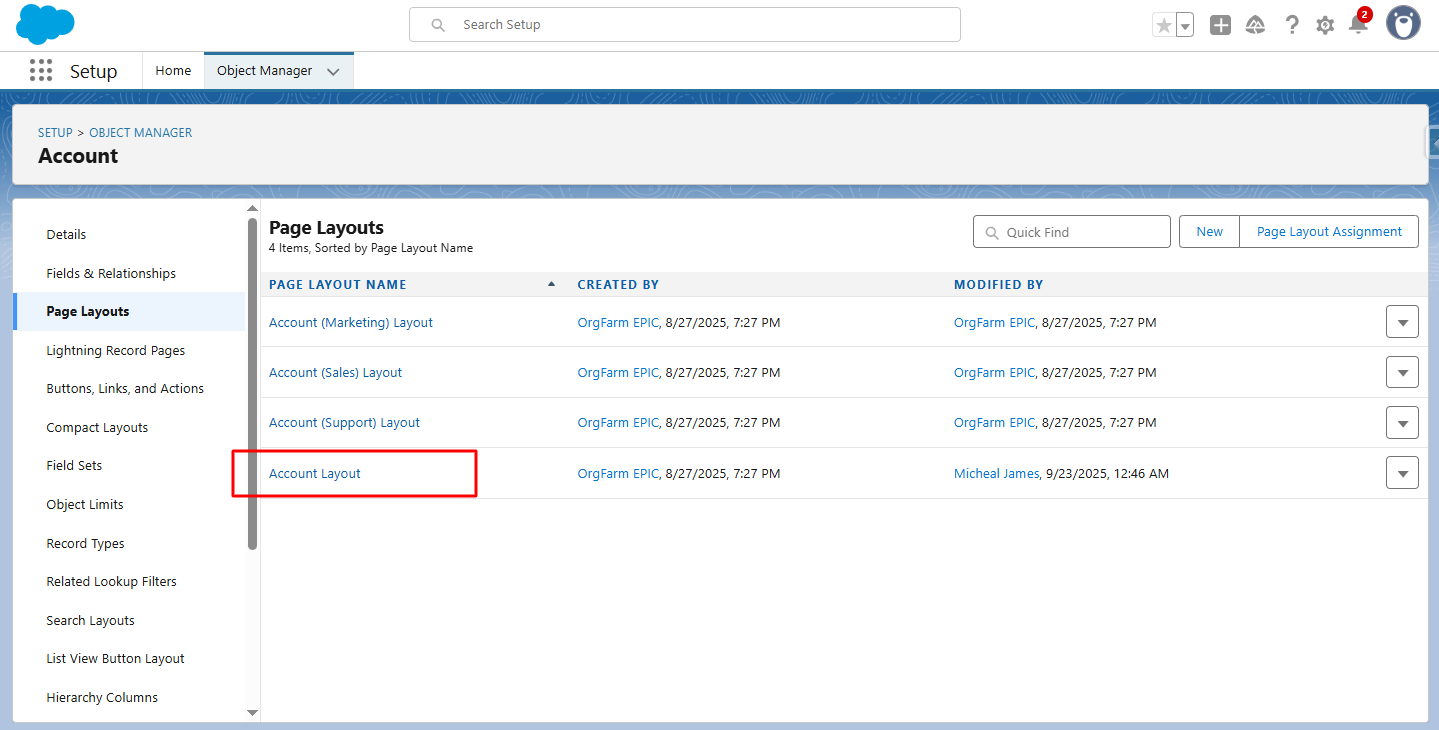Open the Notifications bell

(1358, 25)
